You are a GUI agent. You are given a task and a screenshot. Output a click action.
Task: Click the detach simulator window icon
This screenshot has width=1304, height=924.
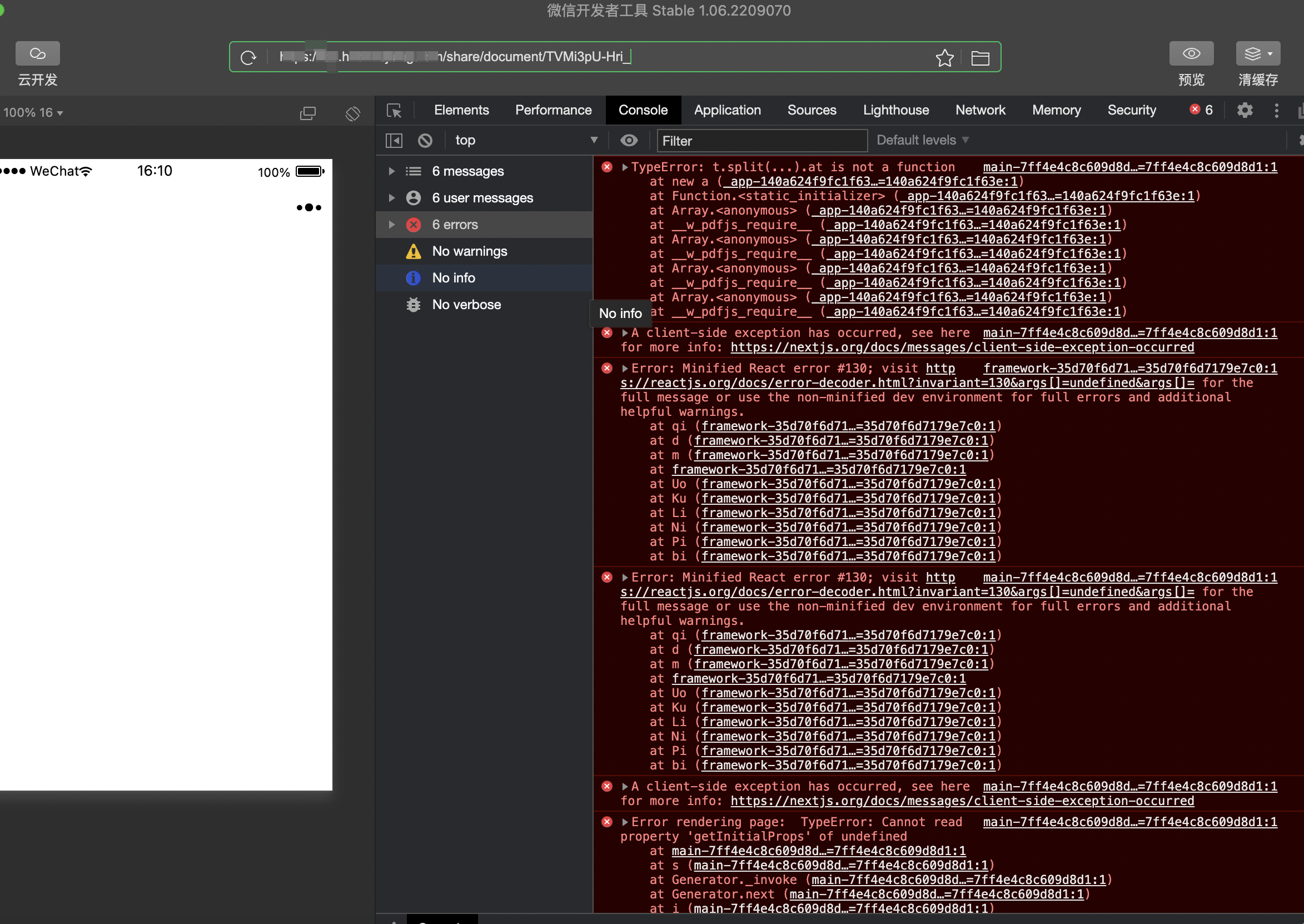308,113
